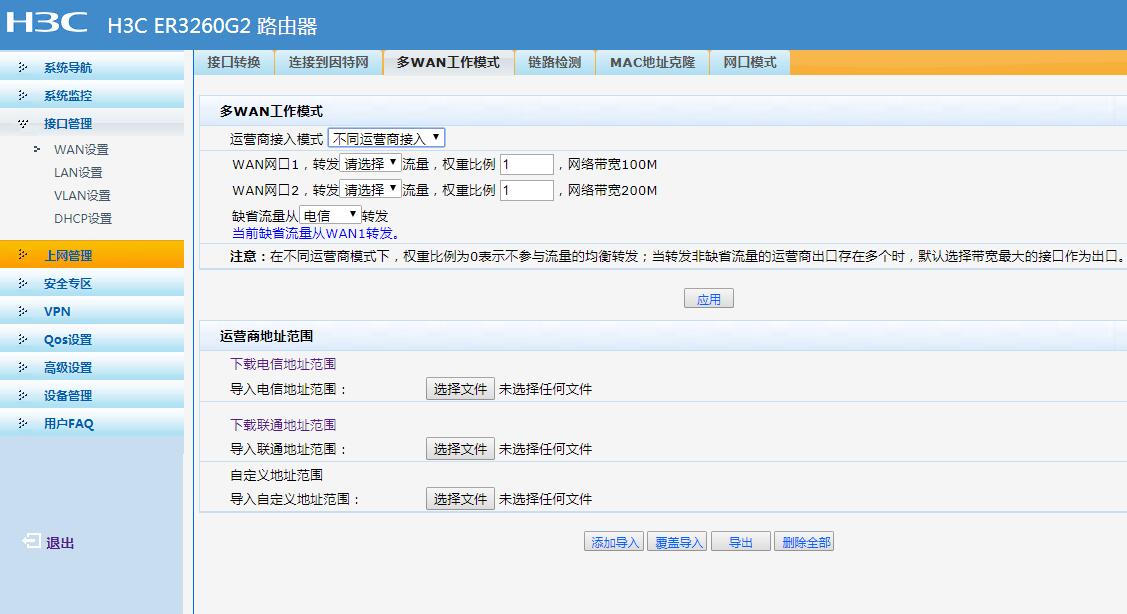Viewport: 1127px width, 614px height.
Task: Choose file for 导入电信地址范围
Action: click(460, 389)
